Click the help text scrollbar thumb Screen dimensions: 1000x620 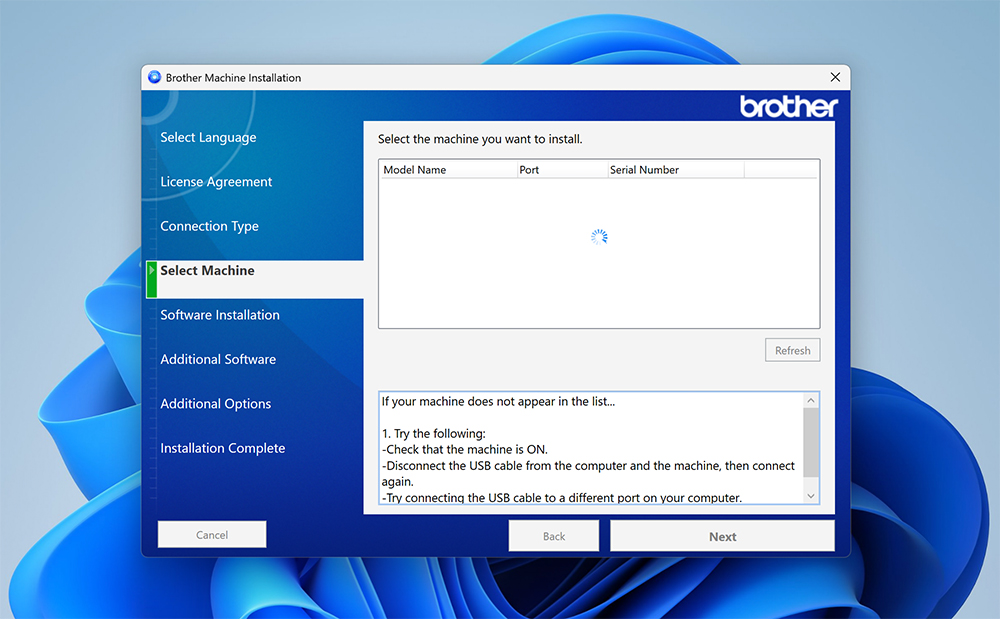point(811,443)
